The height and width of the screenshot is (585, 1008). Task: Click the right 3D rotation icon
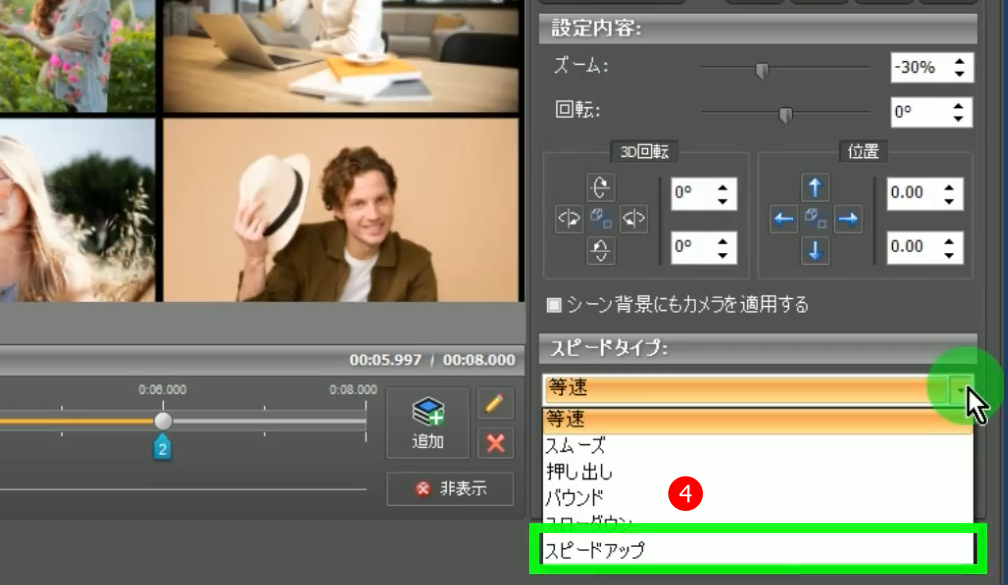(634, 219)
